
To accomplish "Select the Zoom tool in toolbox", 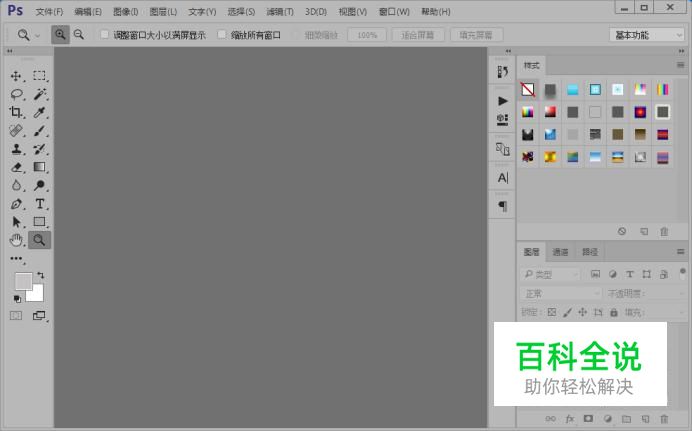I will point(39,240).
